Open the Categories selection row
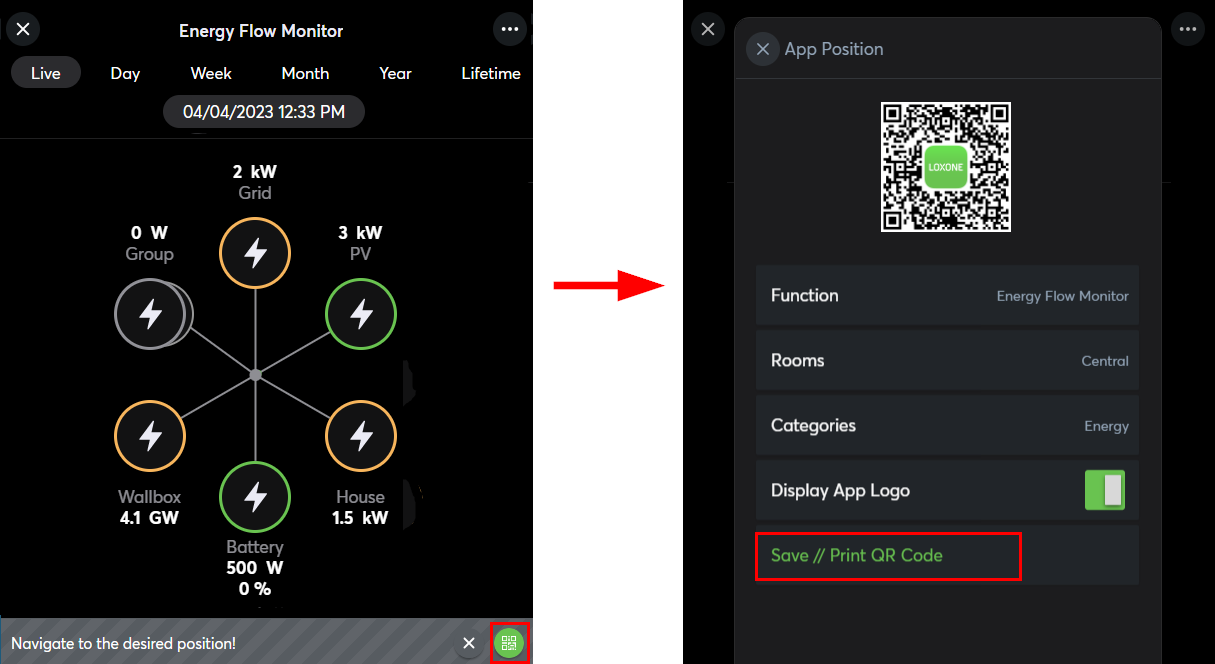Viewport: 1215px width, 664px height. pos(947,426)
